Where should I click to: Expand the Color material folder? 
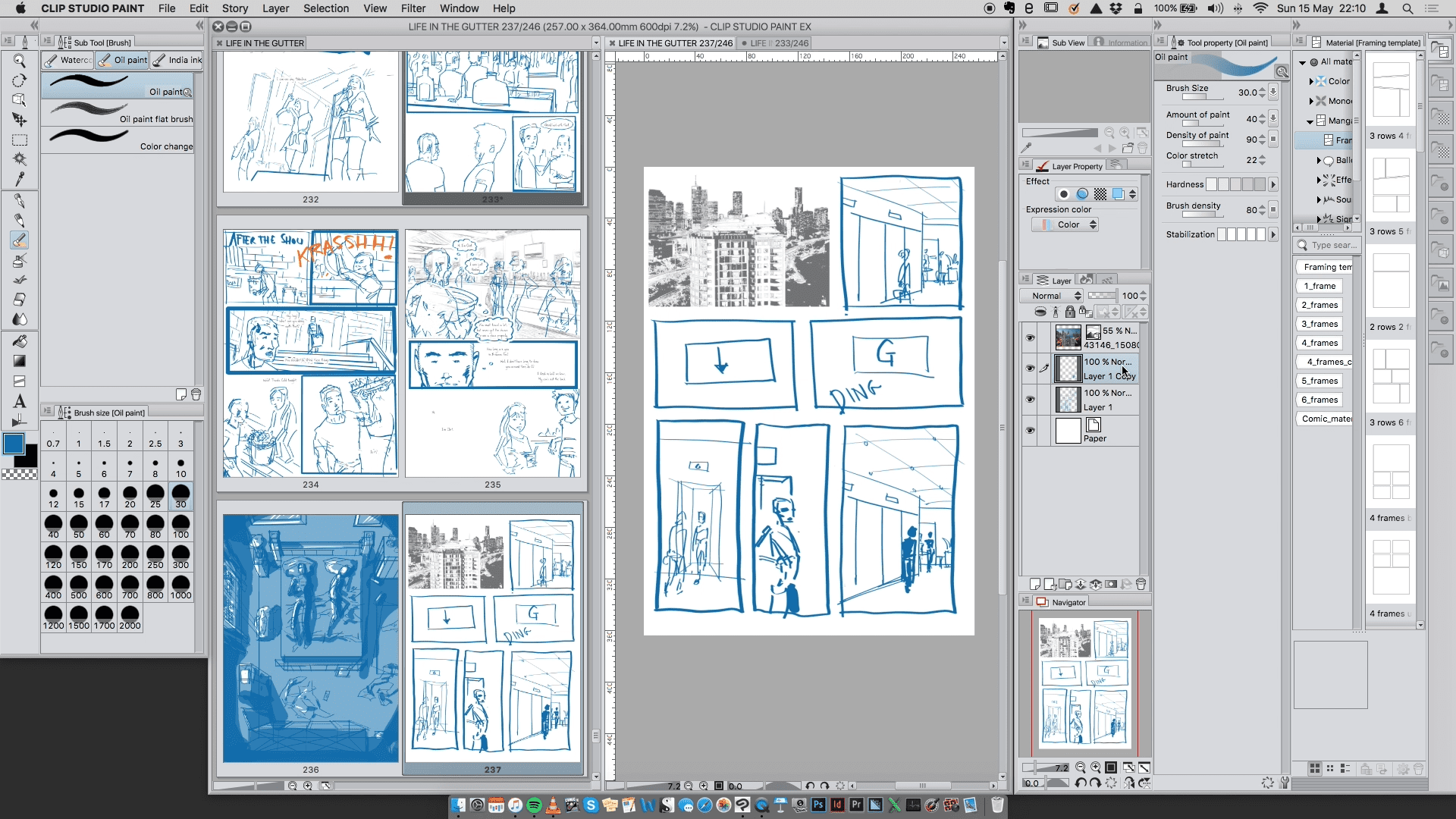click(1311, 81)
